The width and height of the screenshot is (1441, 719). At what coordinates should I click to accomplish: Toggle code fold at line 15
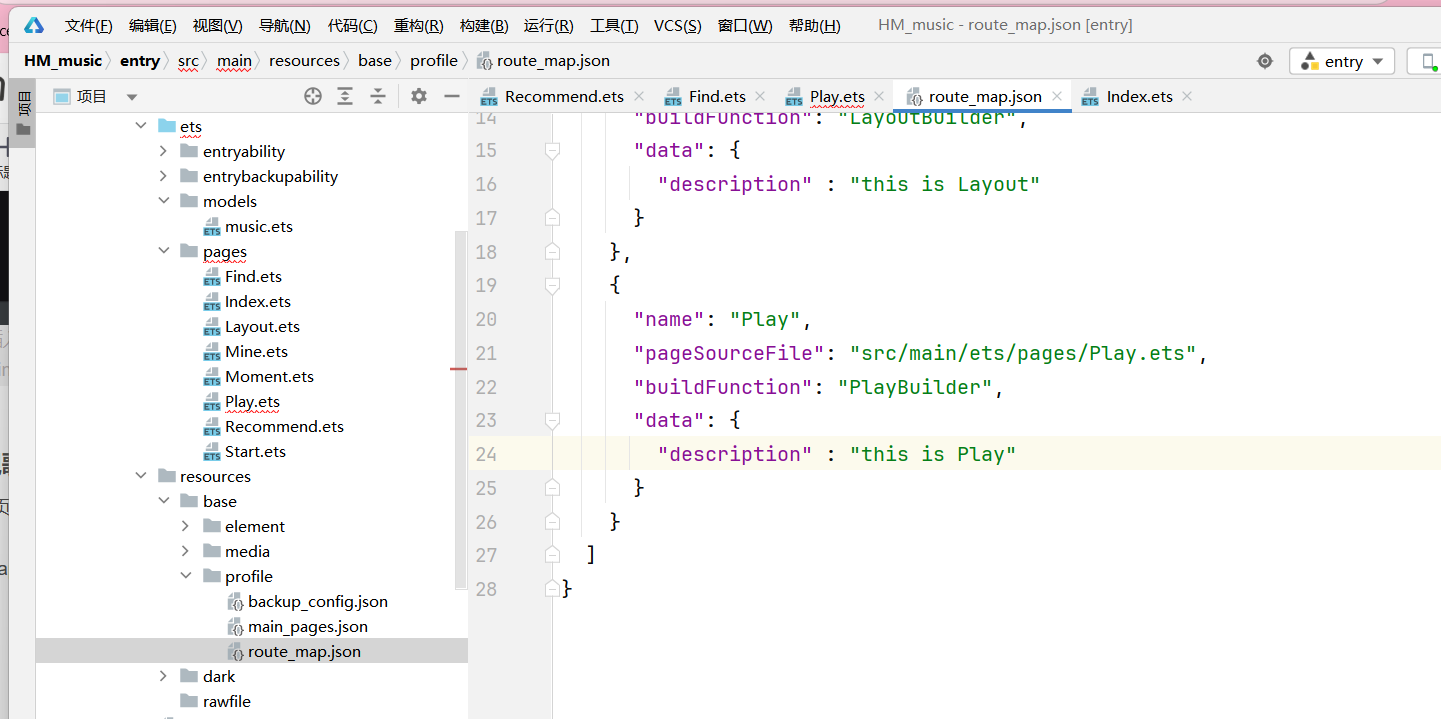pos(552,150)
